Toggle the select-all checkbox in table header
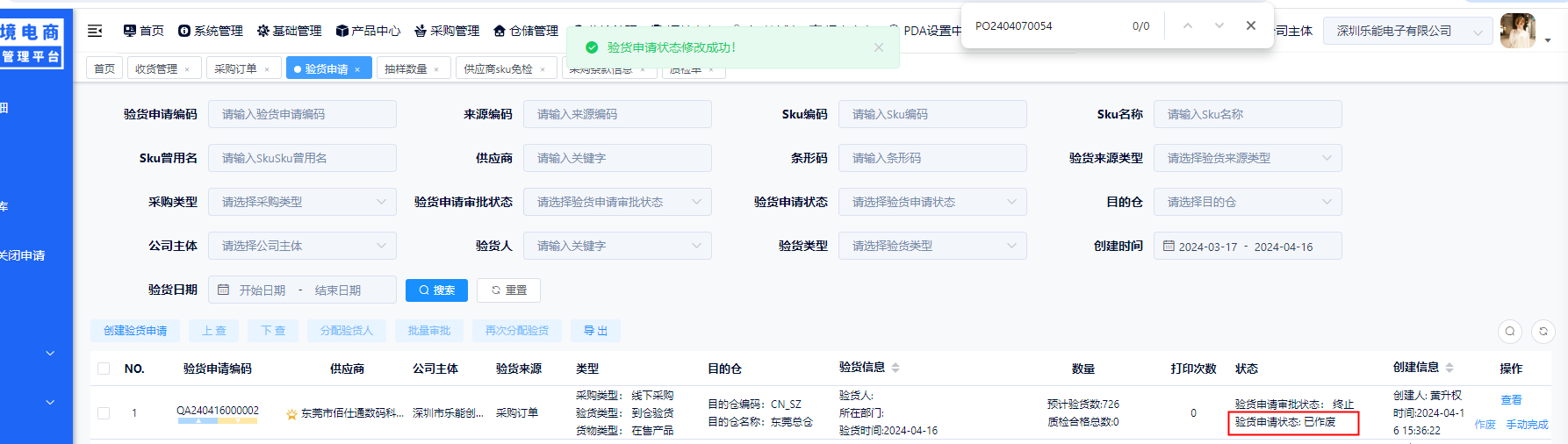Viewport: 1568px width, 444px height. tap(104, 369)
